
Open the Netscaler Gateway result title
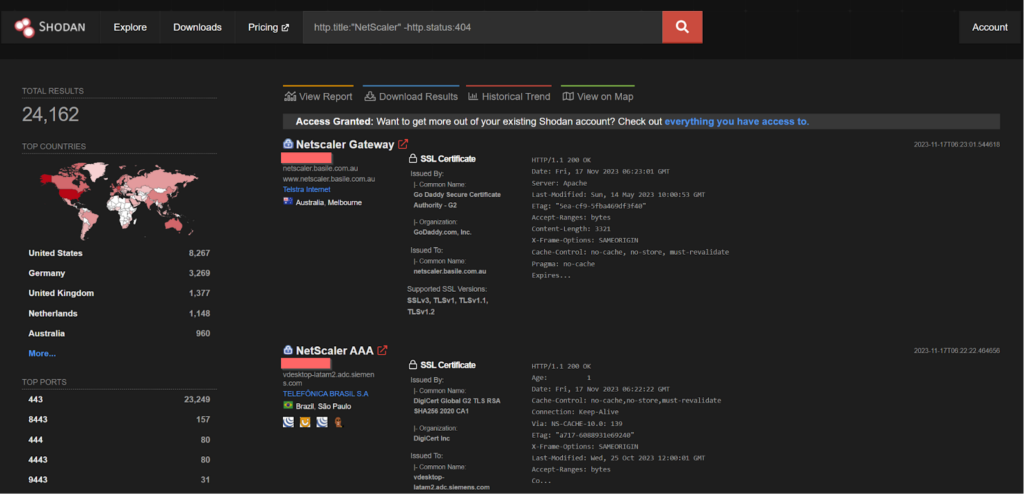[345, 144]
